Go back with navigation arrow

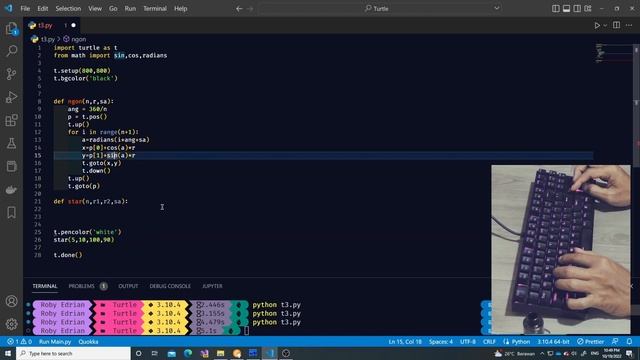point(239,9)
